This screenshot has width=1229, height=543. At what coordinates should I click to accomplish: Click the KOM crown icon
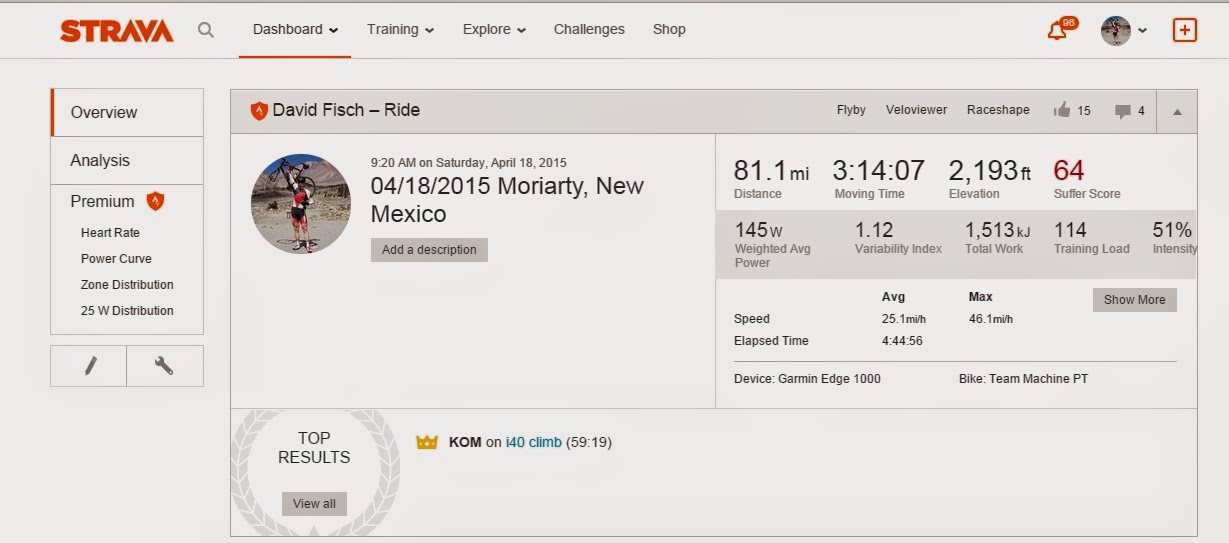click(x=427, y=442)
